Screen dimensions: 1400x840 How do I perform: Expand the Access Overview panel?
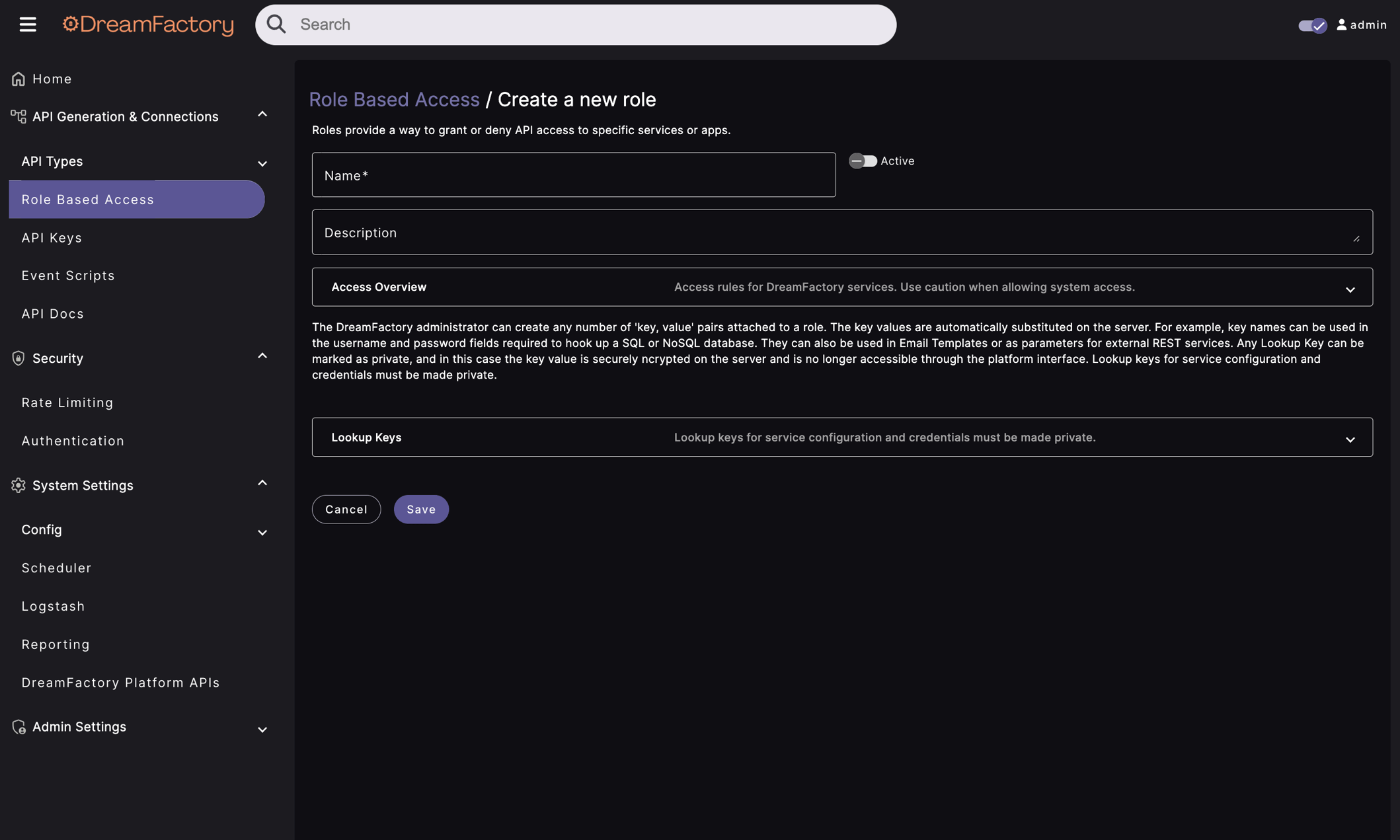coord(1350,288)
